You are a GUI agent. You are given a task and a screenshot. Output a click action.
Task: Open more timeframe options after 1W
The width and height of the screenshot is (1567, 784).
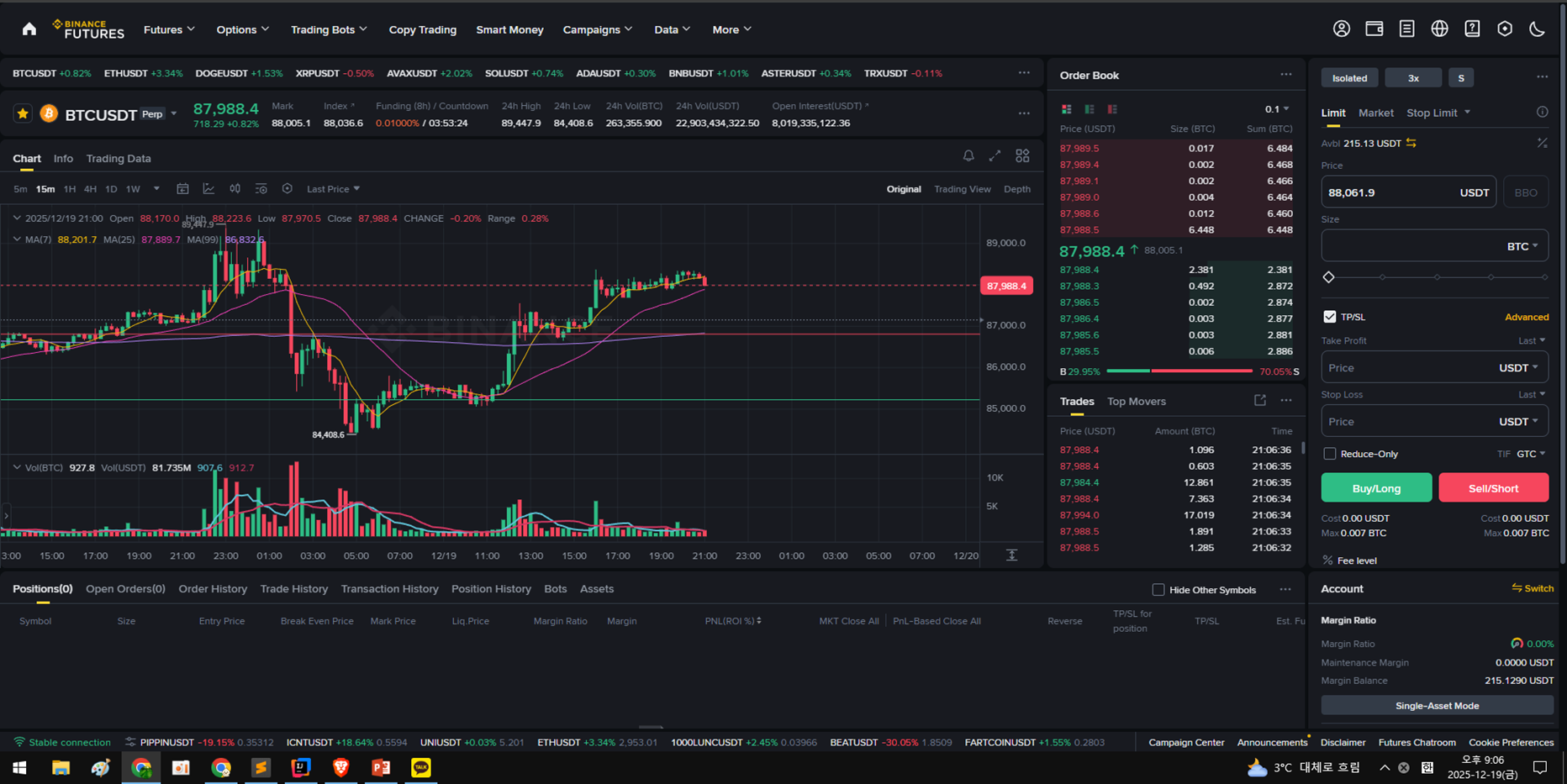[156, 189]
